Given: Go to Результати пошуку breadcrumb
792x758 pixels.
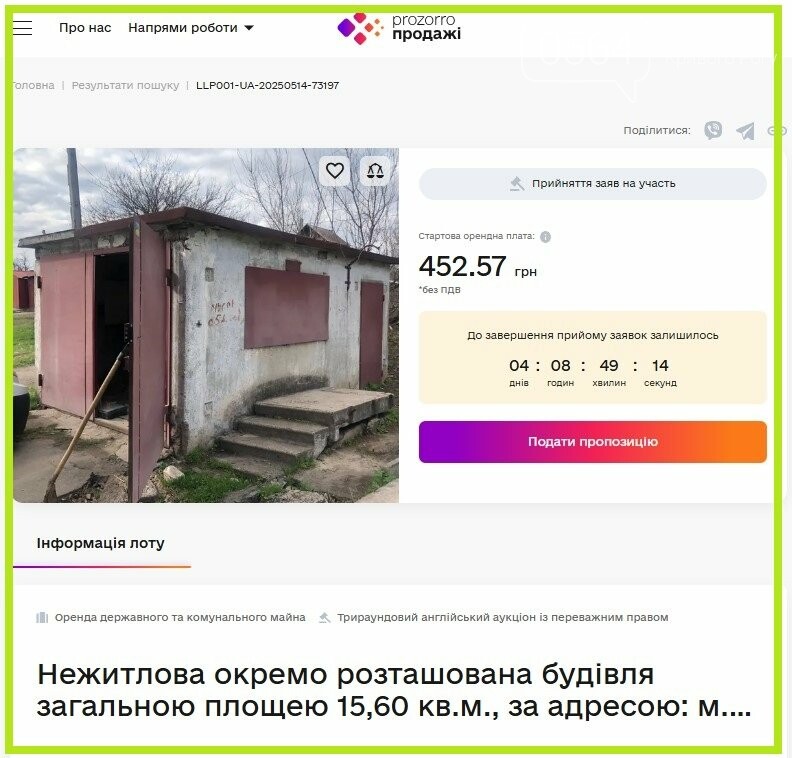Looking at the screenshot, I should click(125, 85).
